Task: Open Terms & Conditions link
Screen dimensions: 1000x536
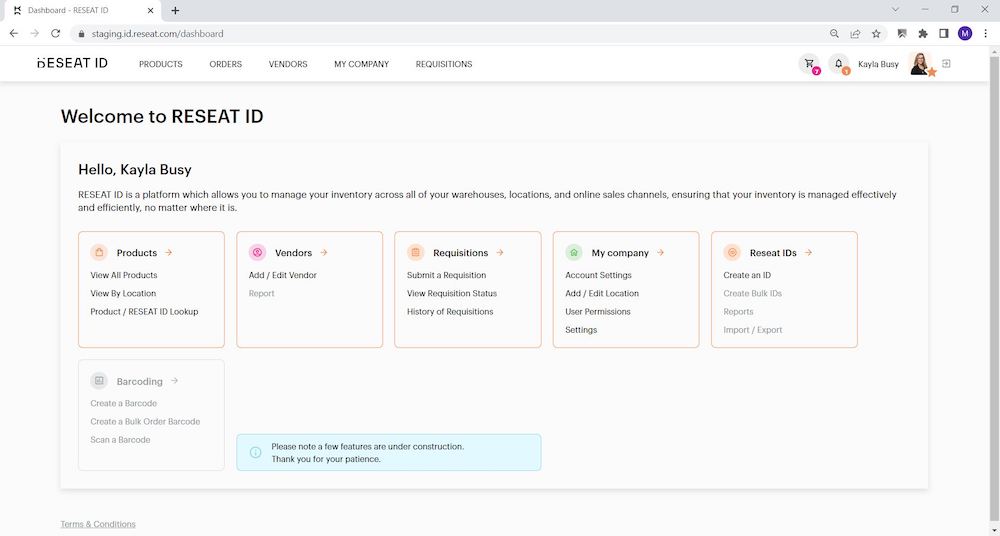Action: [98, 524]
